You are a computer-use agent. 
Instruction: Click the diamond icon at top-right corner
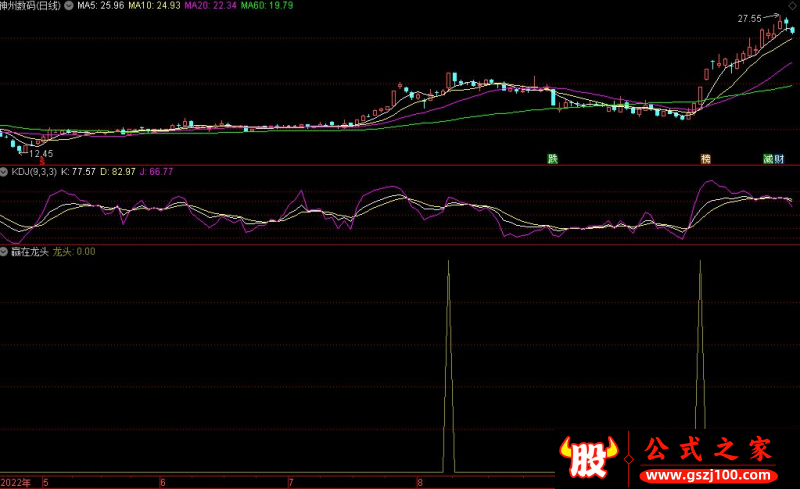coord(792,7)
